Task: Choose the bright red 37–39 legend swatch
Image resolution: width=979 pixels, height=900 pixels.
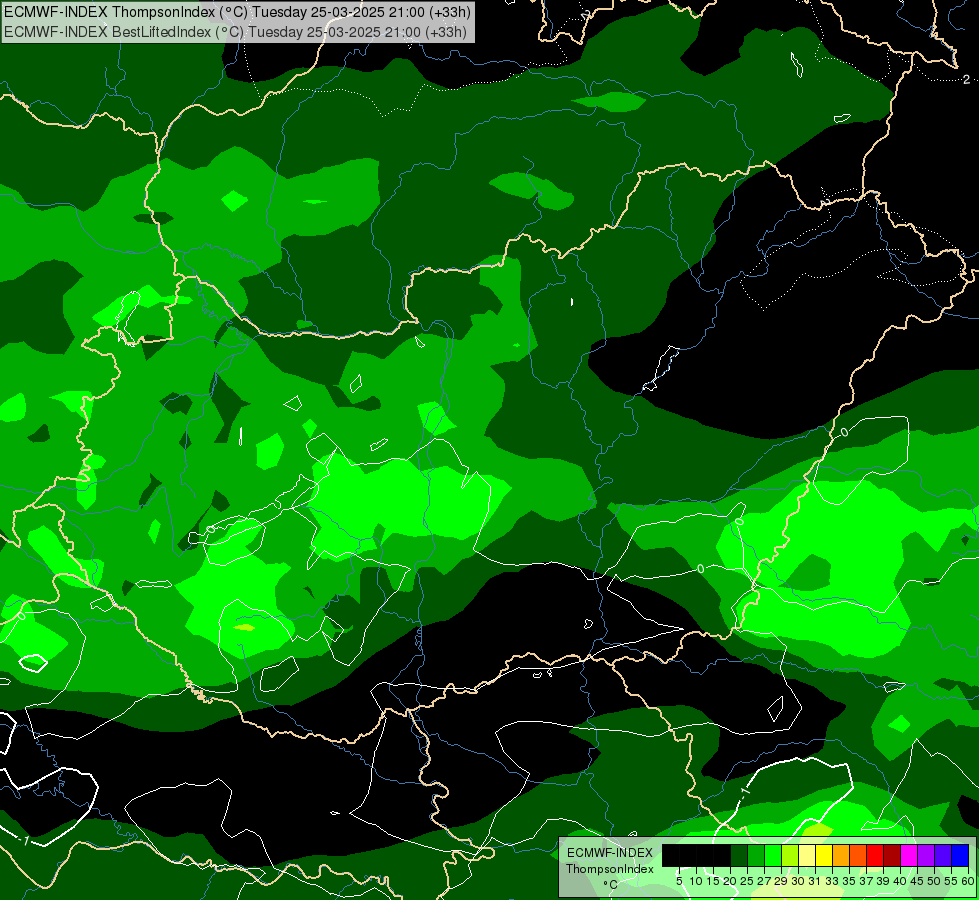Action: [x=875, y=855]
